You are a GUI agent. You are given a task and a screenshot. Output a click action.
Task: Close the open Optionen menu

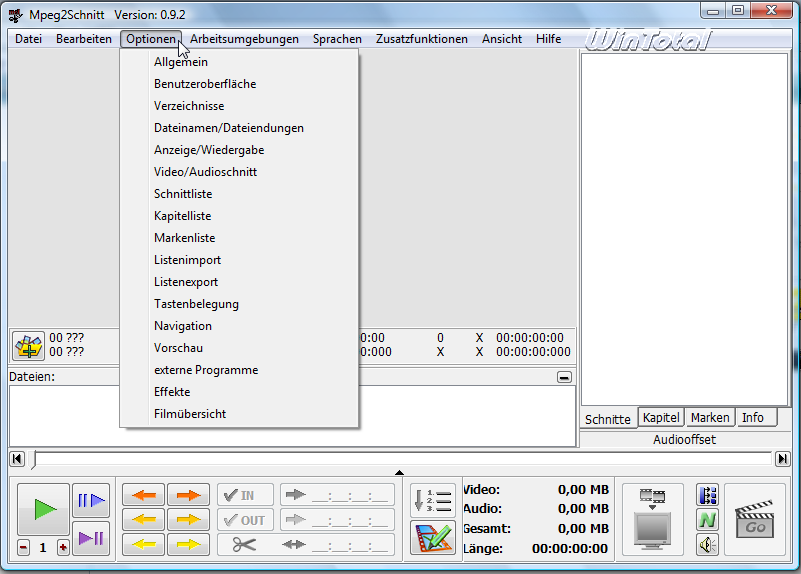click(x=151, y=39)
